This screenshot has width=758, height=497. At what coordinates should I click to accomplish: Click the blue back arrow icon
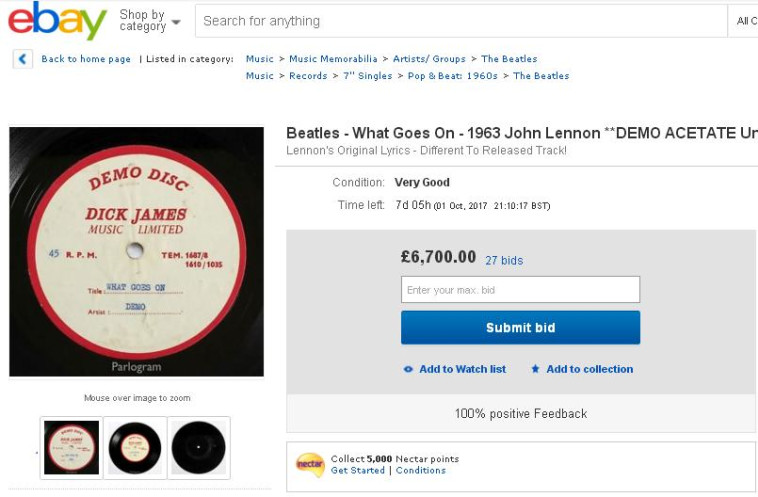(23, 59)
